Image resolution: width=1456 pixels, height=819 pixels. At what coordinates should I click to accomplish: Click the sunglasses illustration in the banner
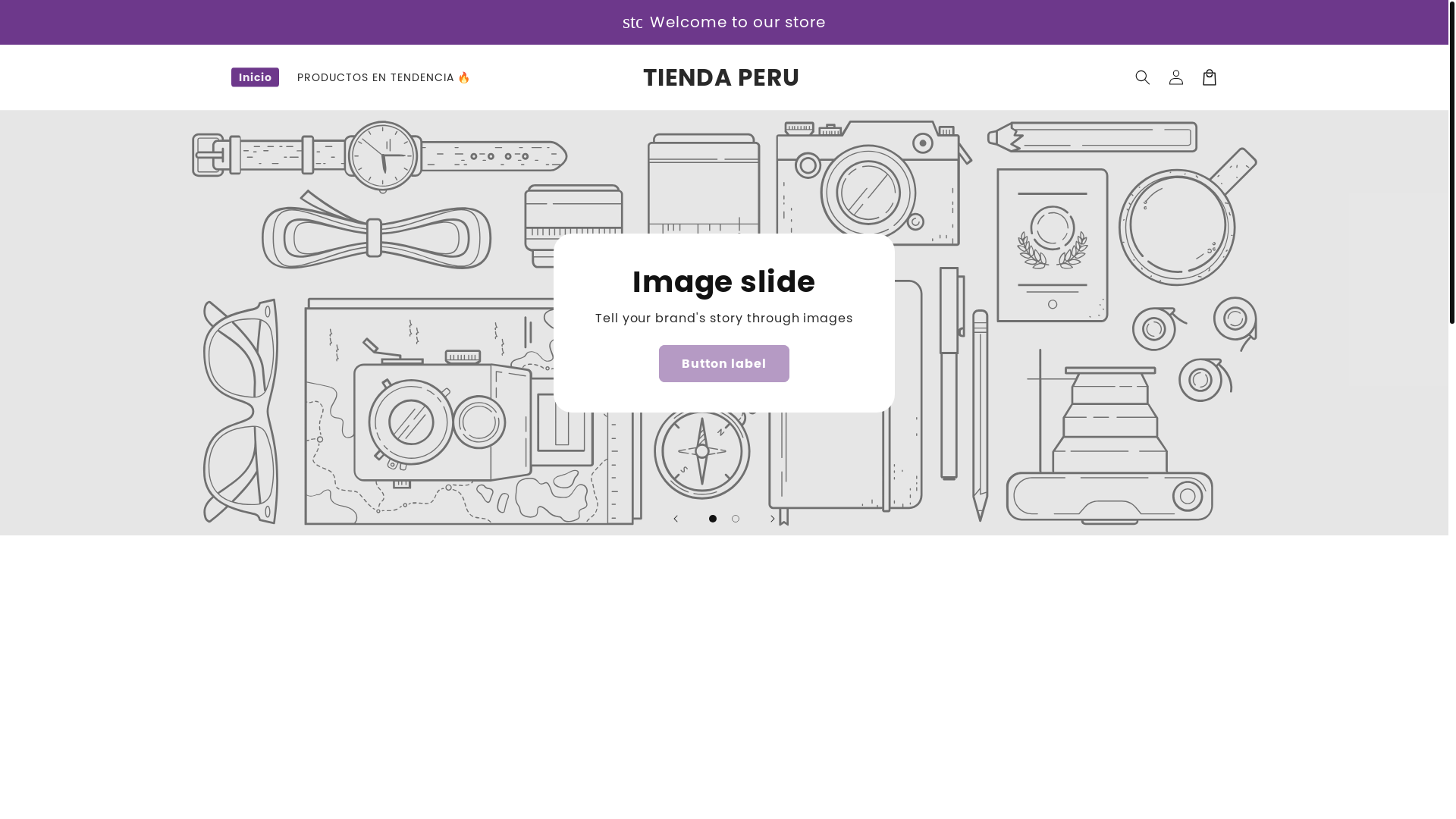point(240,411)
